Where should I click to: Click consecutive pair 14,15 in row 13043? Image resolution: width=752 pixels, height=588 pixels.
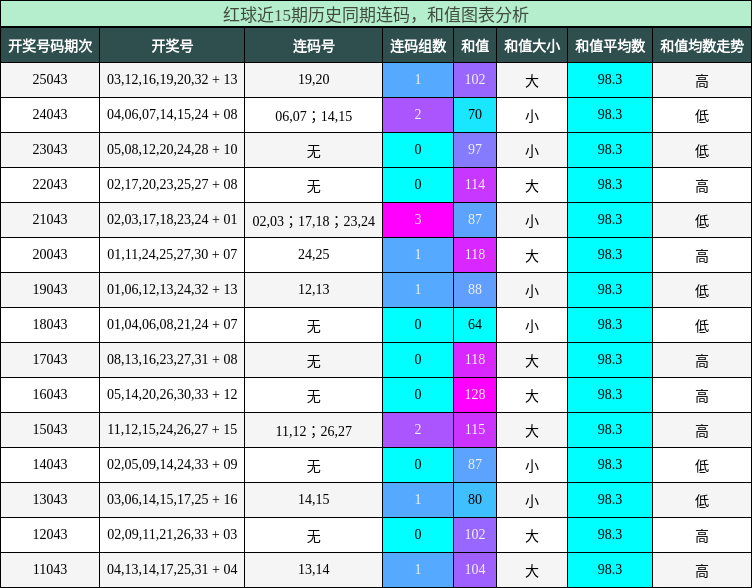coord(314,499)
